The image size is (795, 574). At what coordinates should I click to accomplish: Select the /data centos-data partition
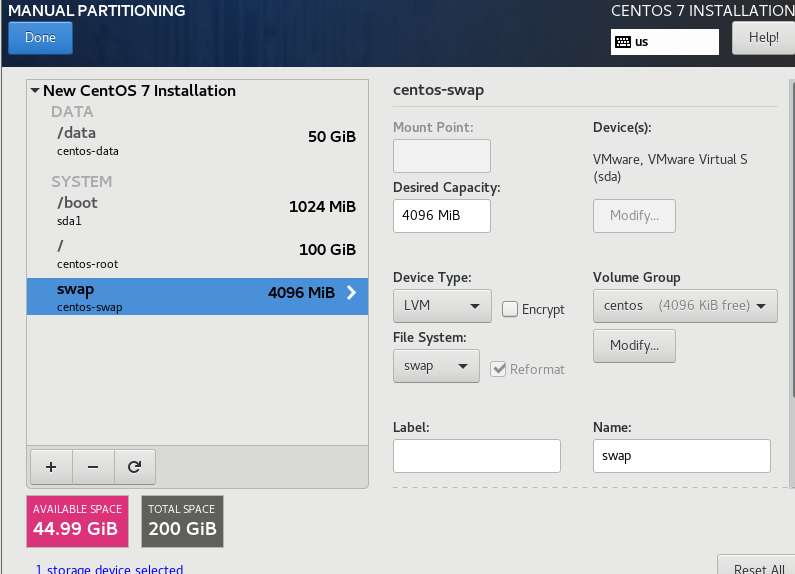(x=197, y=141)
